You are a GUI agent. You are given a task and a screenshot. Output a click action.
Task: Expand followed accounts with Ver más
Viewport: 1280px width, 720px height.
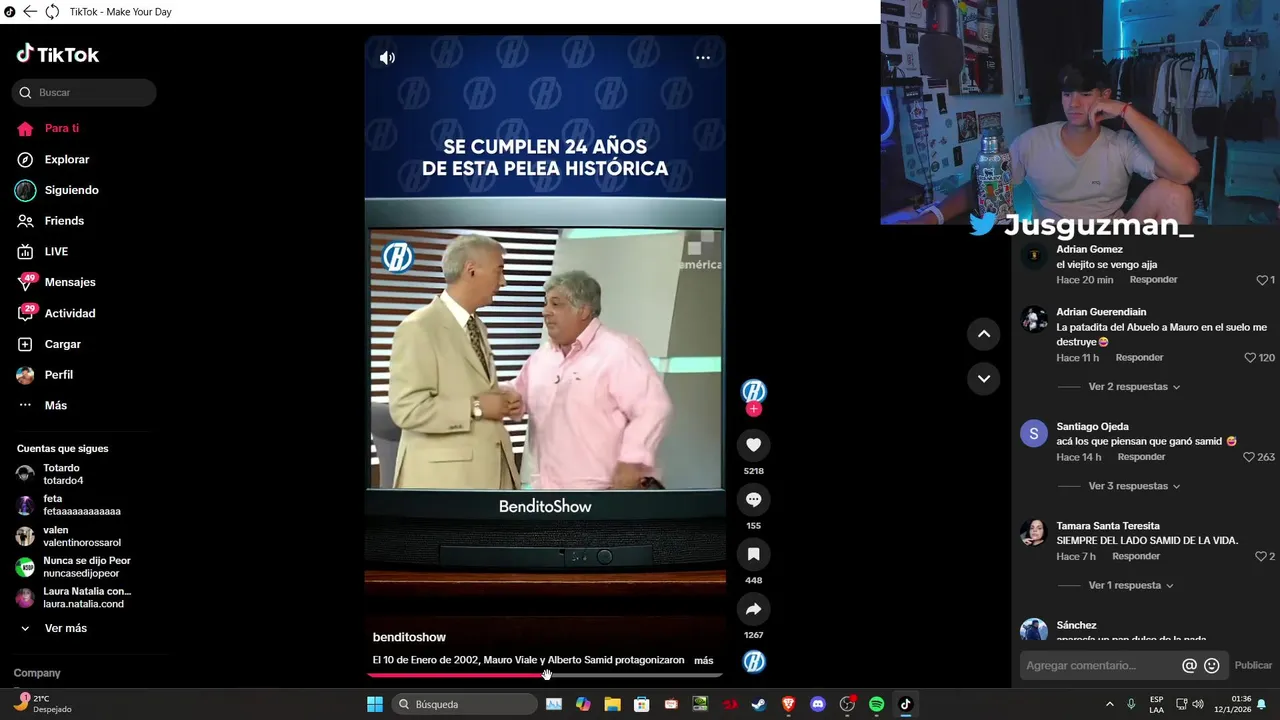pos(66,628)
